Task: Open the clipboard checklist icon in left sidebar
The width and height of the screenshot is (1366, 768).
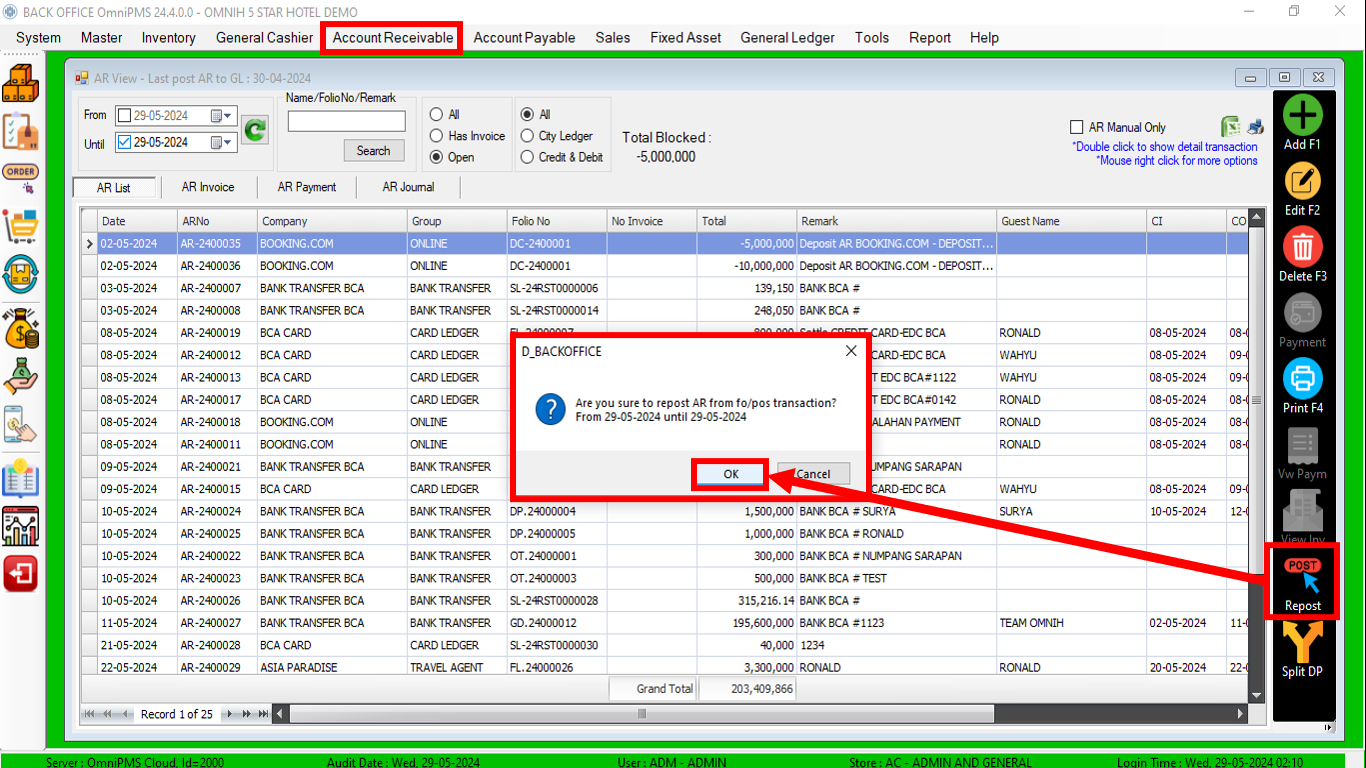Action: [x=21, y=131]
